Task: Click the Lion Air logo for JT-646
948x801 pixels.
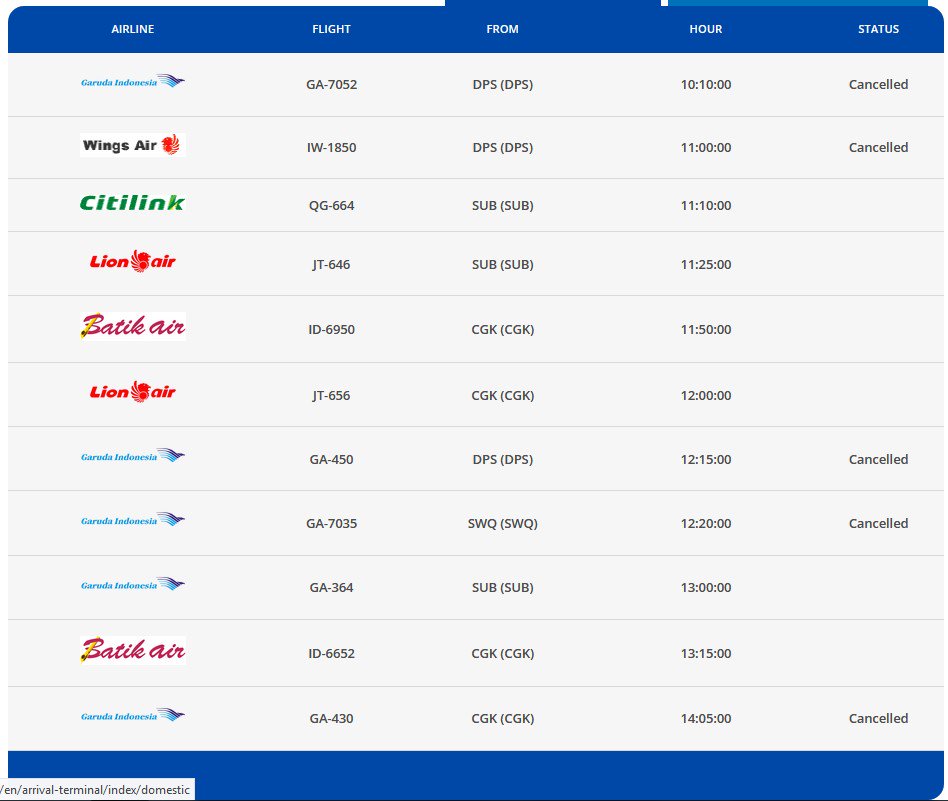Action: (x=132, y=261)
